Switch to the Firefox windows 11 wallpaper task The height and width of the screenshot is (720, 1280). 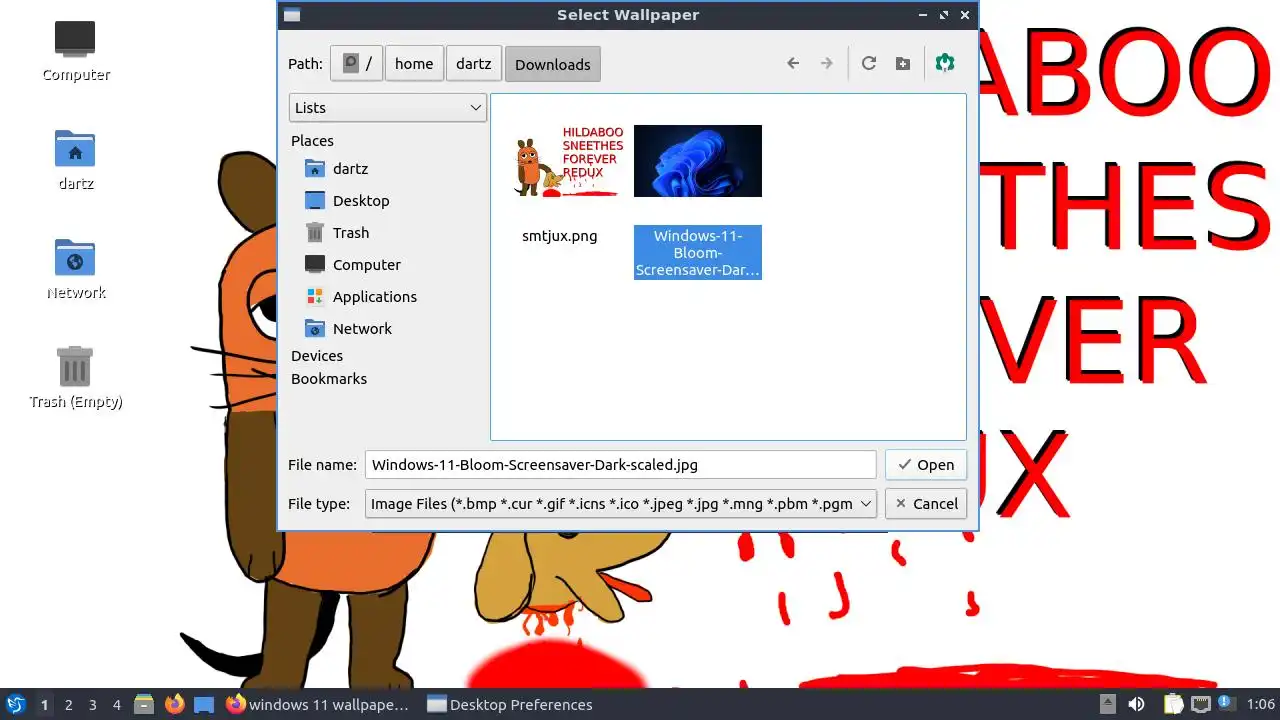pos(320,705)
